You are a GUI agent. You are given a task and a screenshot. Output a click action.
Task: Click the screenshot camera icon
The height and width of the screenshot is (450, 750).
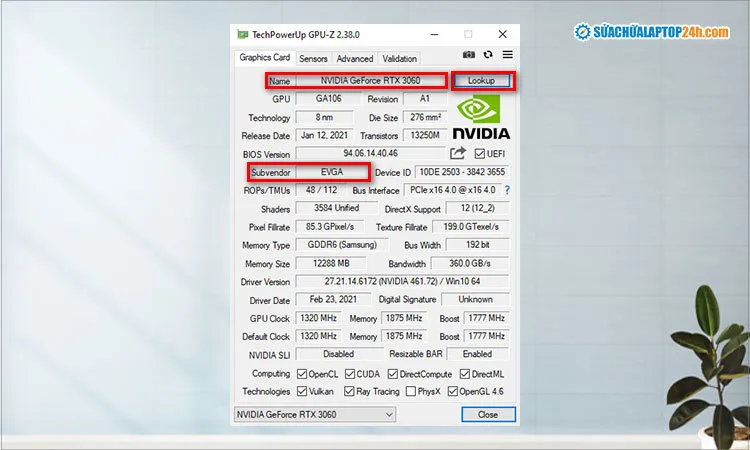[x=469, y=56]
